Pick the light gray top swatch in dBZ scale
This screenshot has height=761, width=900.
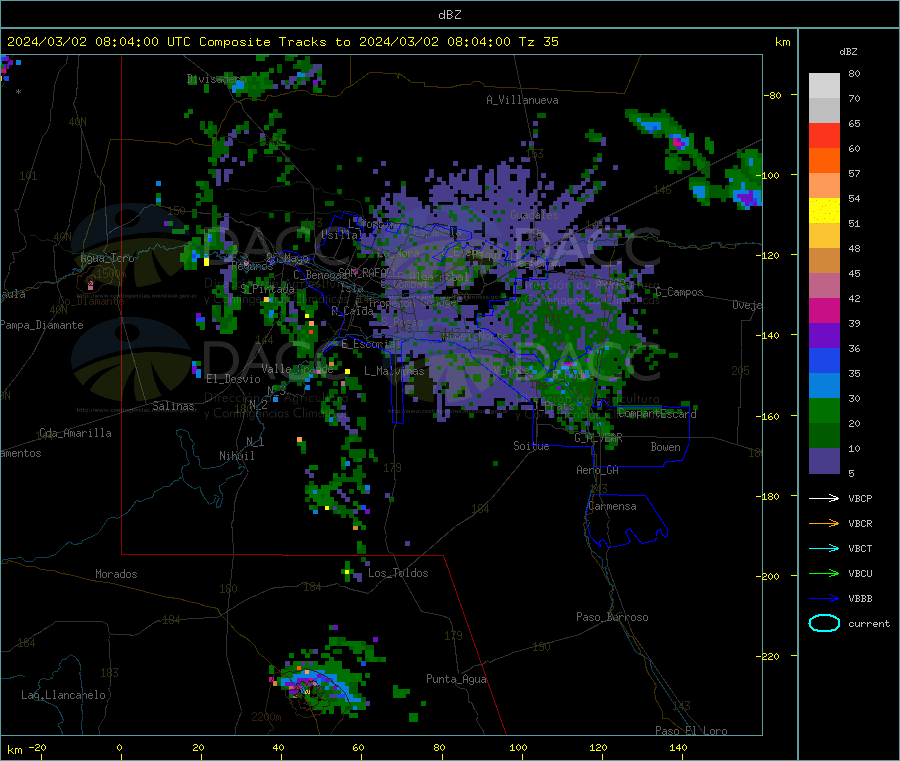click(824, 86)
